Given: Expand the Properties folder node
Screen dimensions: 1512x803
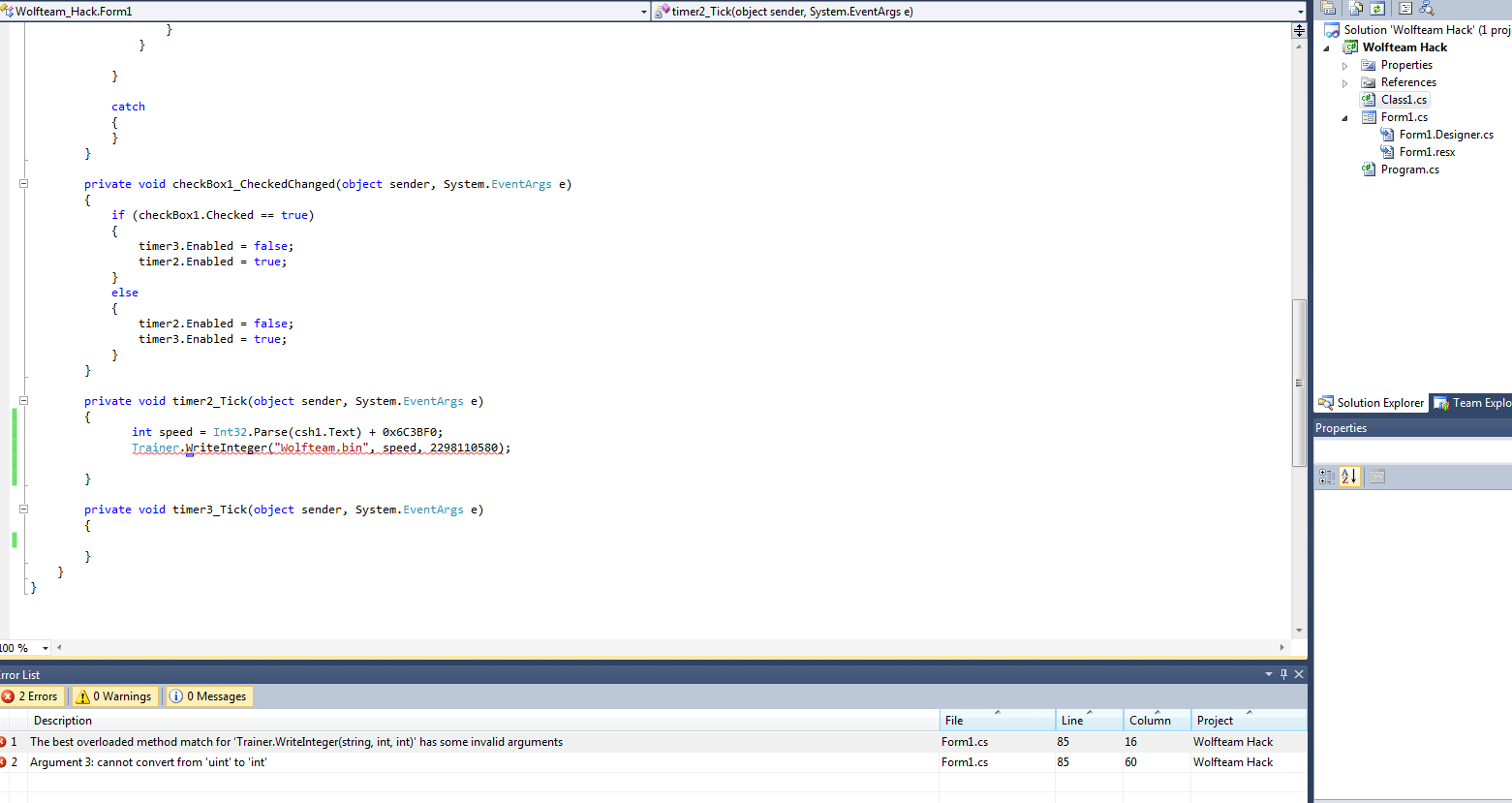Looking at the screenshot, I should [x=1344, y=66].
